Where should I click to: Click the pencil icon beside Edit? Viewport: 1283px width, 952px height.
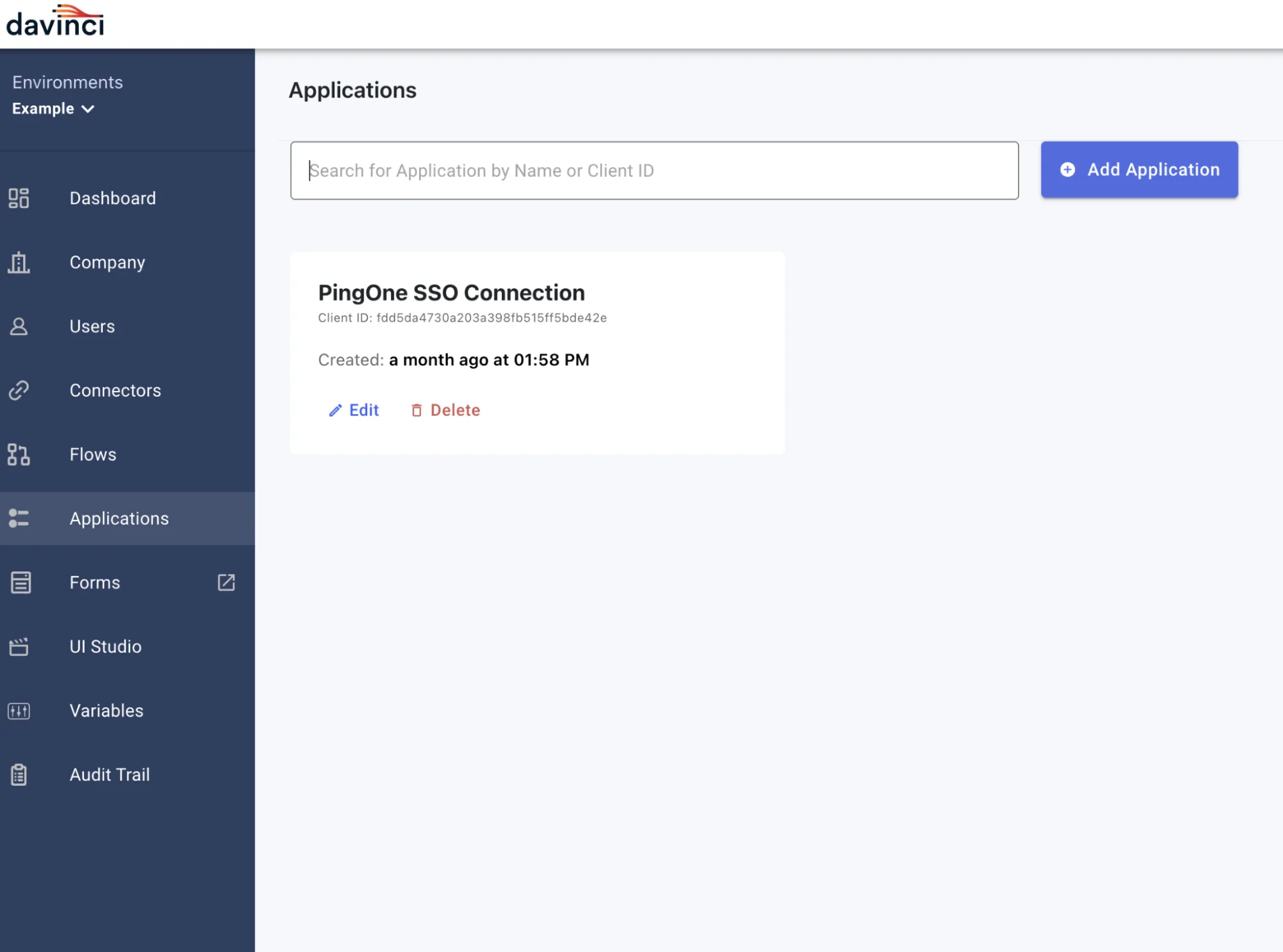click(335, 410)
